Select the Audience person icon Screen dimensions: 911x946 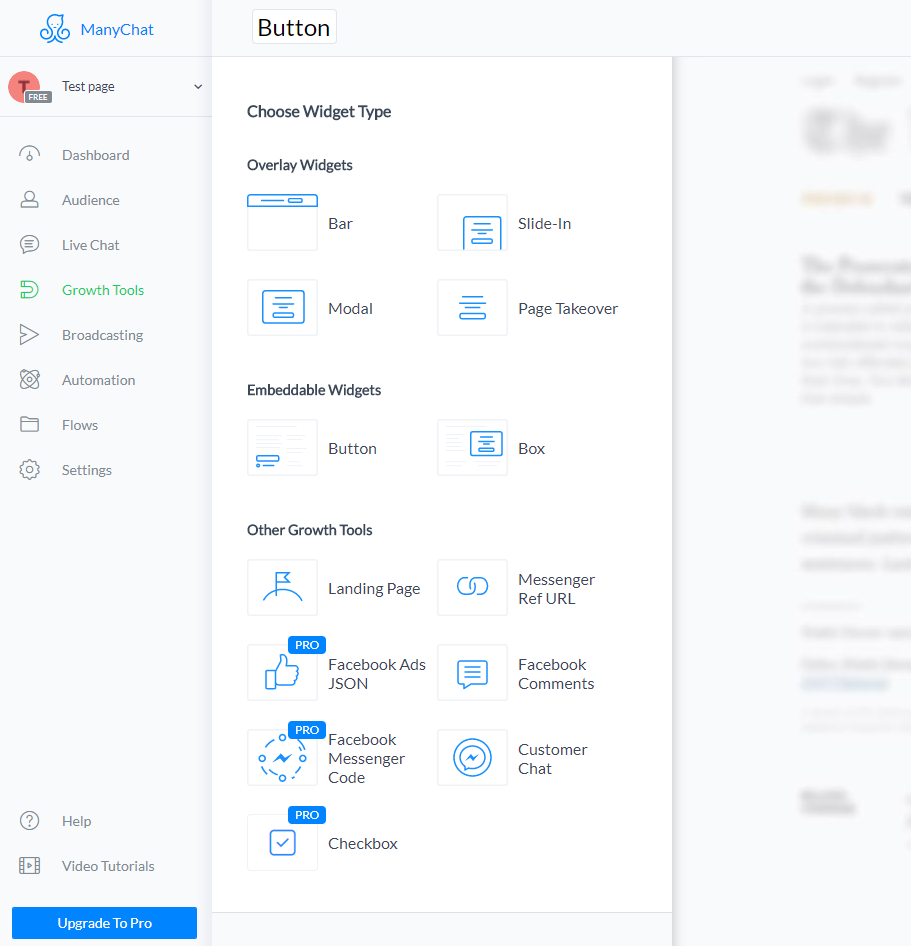point(30,200)
